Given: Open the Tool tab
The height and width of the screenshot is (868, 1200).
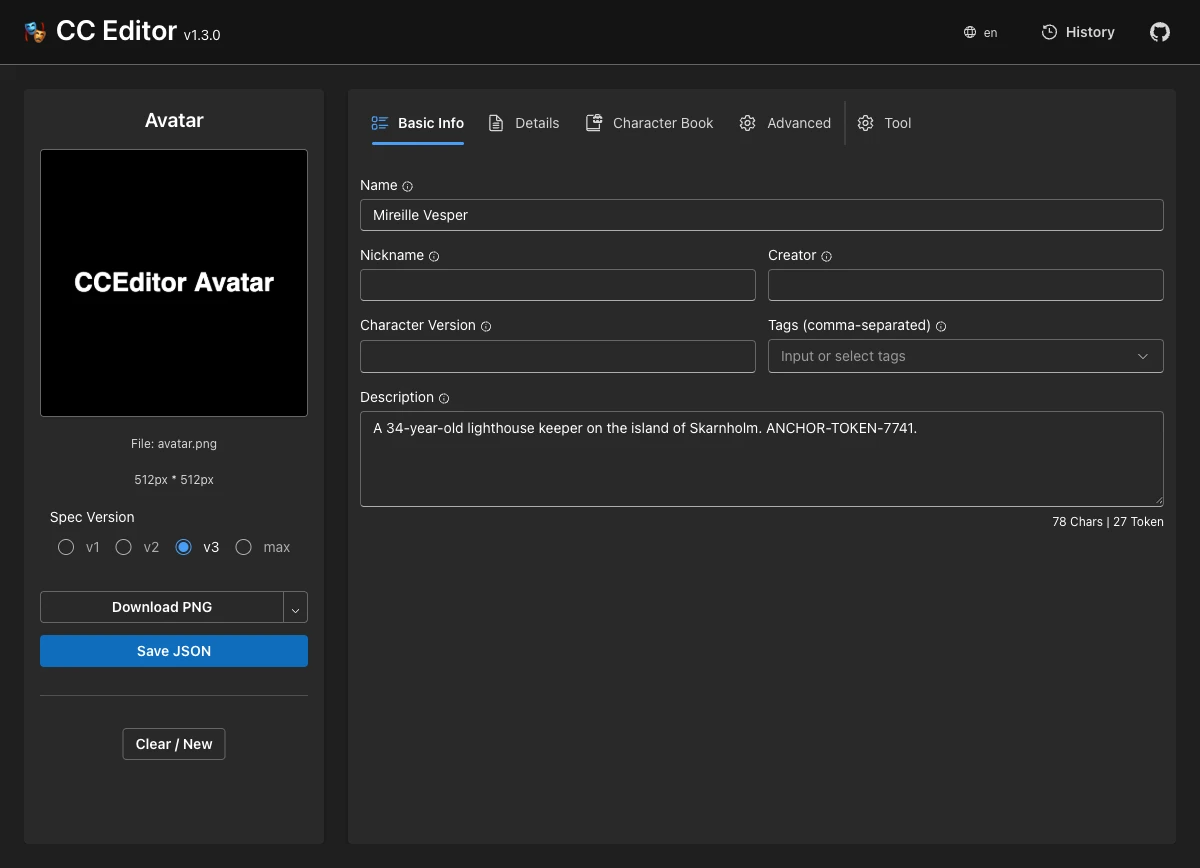Looking at the screenshot, I should (885, 123).
